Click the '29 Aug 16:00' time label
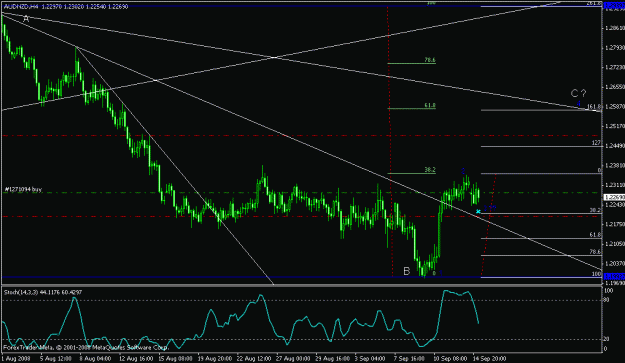The image size is (625, 363). click(333, 359)
